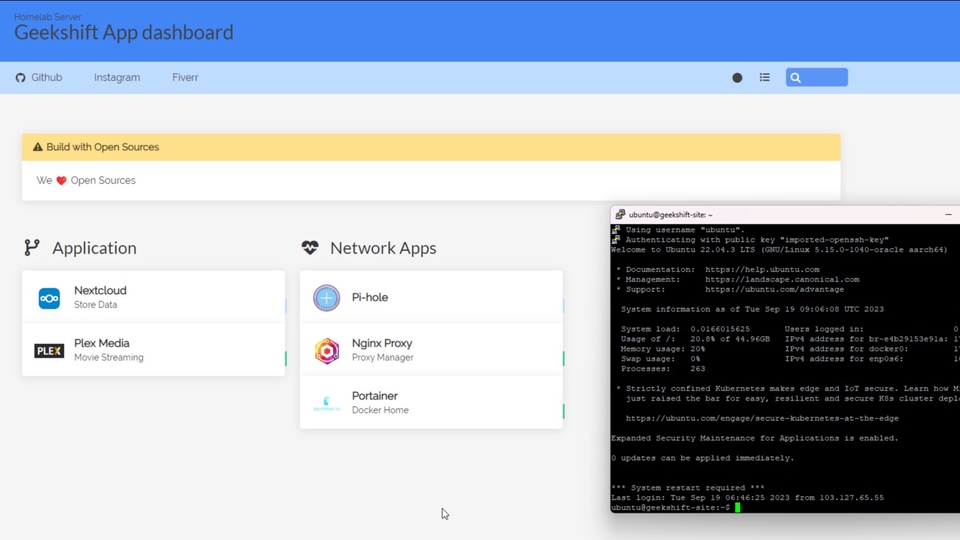Click System restart required message

(688, 488)
